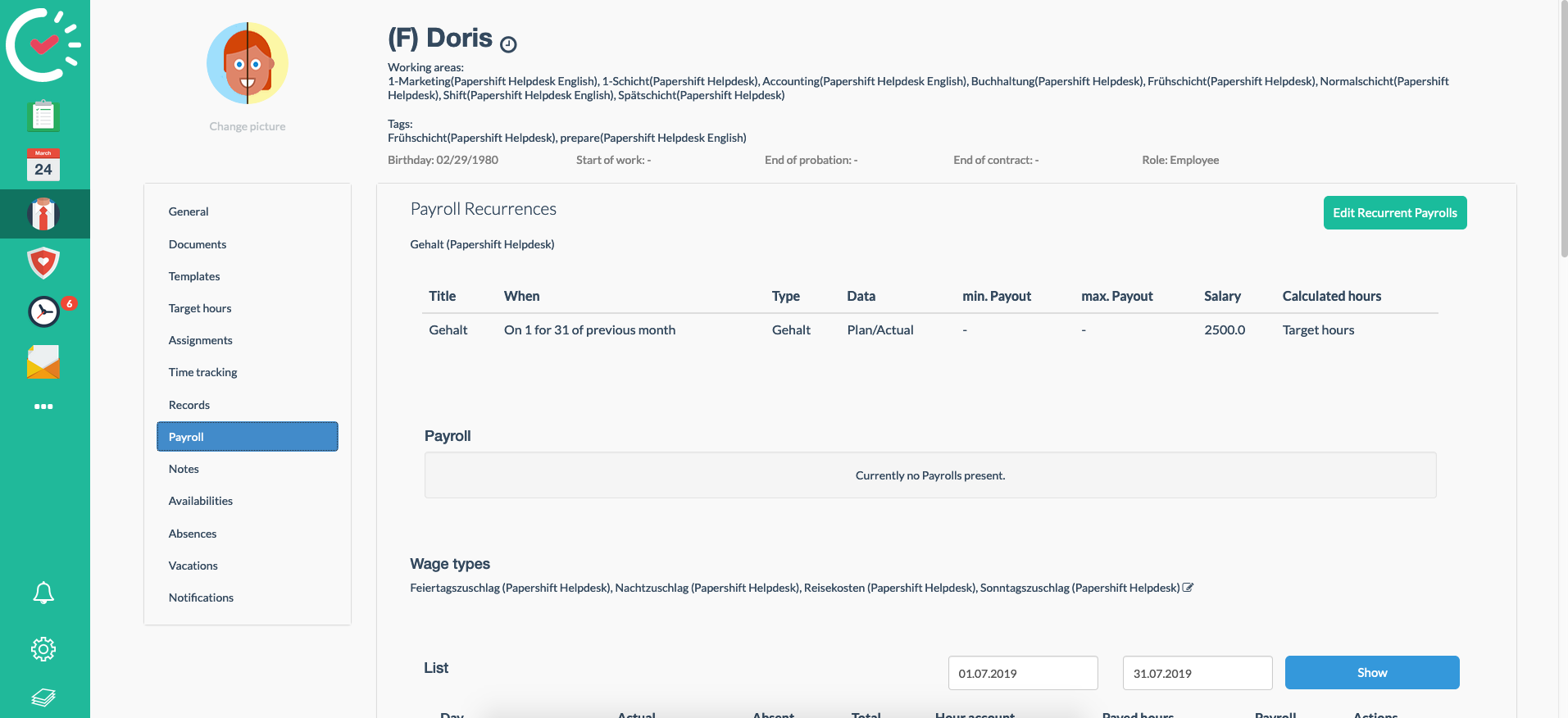This screenshot has height=718, width=1568.
Task: Click the 'Wage types' heading
Action: [x=450, y=564]
